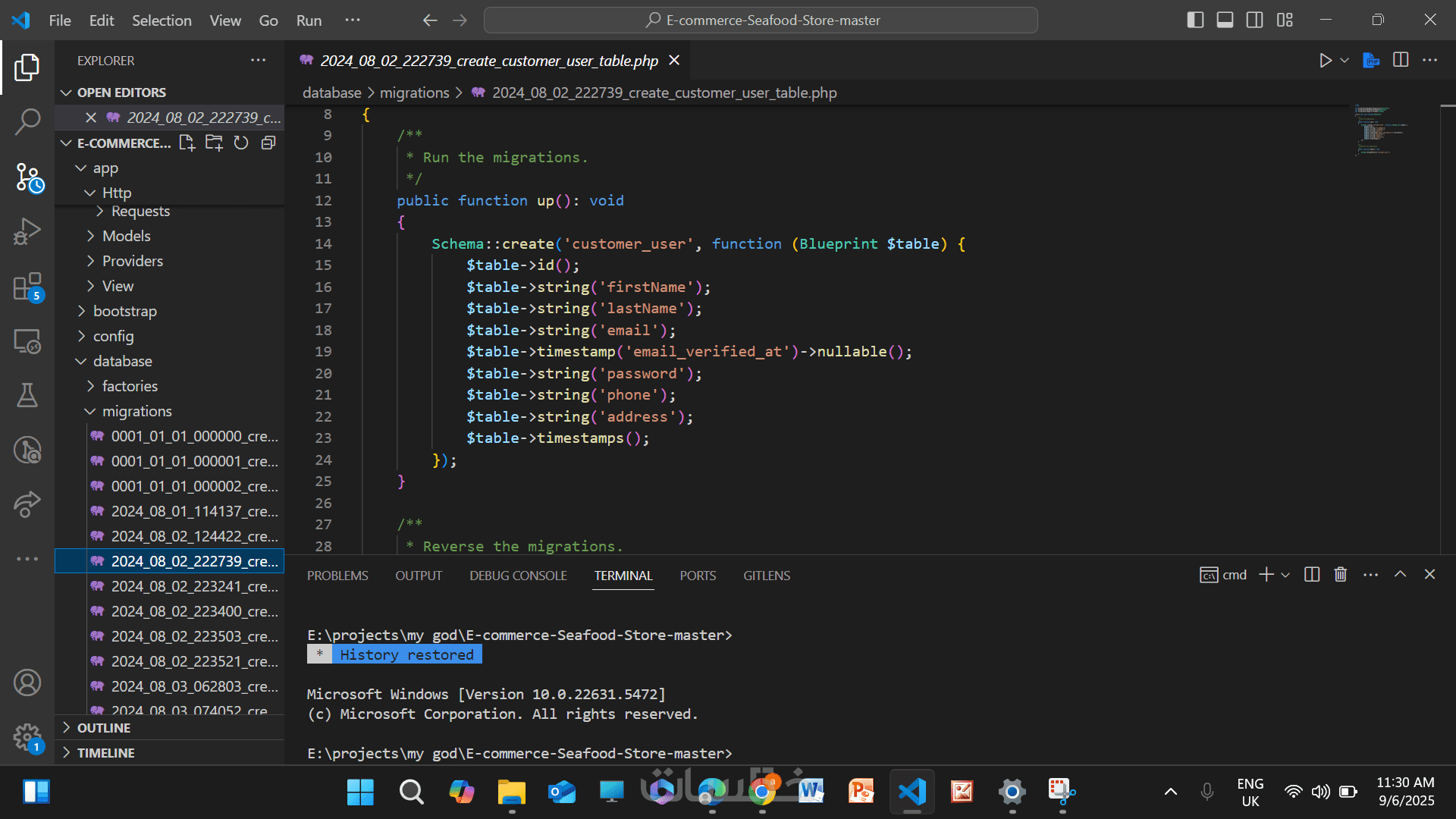Refresh the explorer file tree
Image resolution: width=1456 pixels, height=819 pixels.
click(241, 143)
